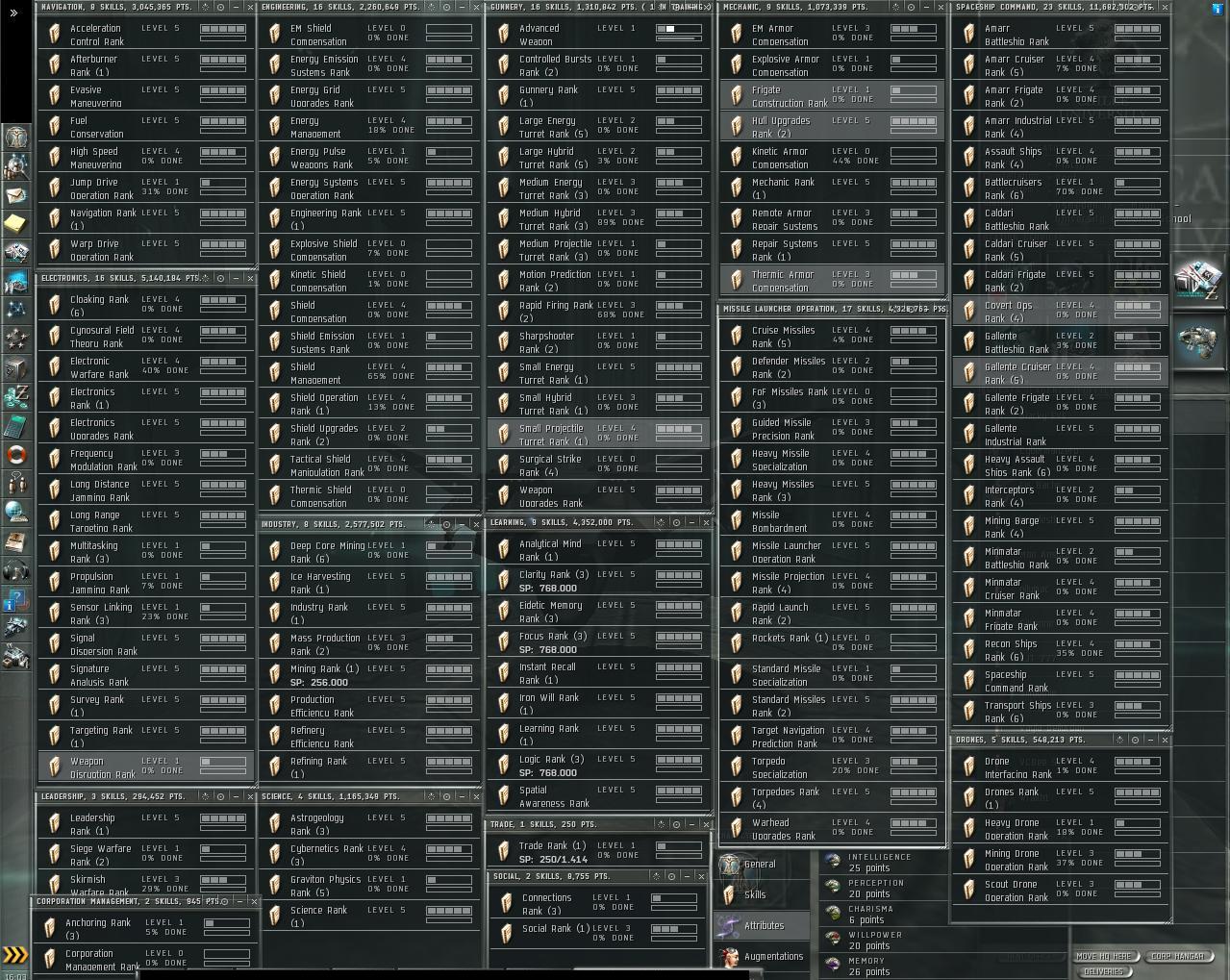Screen dimensions: 1230x980
Task: Toggle pin on the Learning skills window
Action: click(661, 522)
